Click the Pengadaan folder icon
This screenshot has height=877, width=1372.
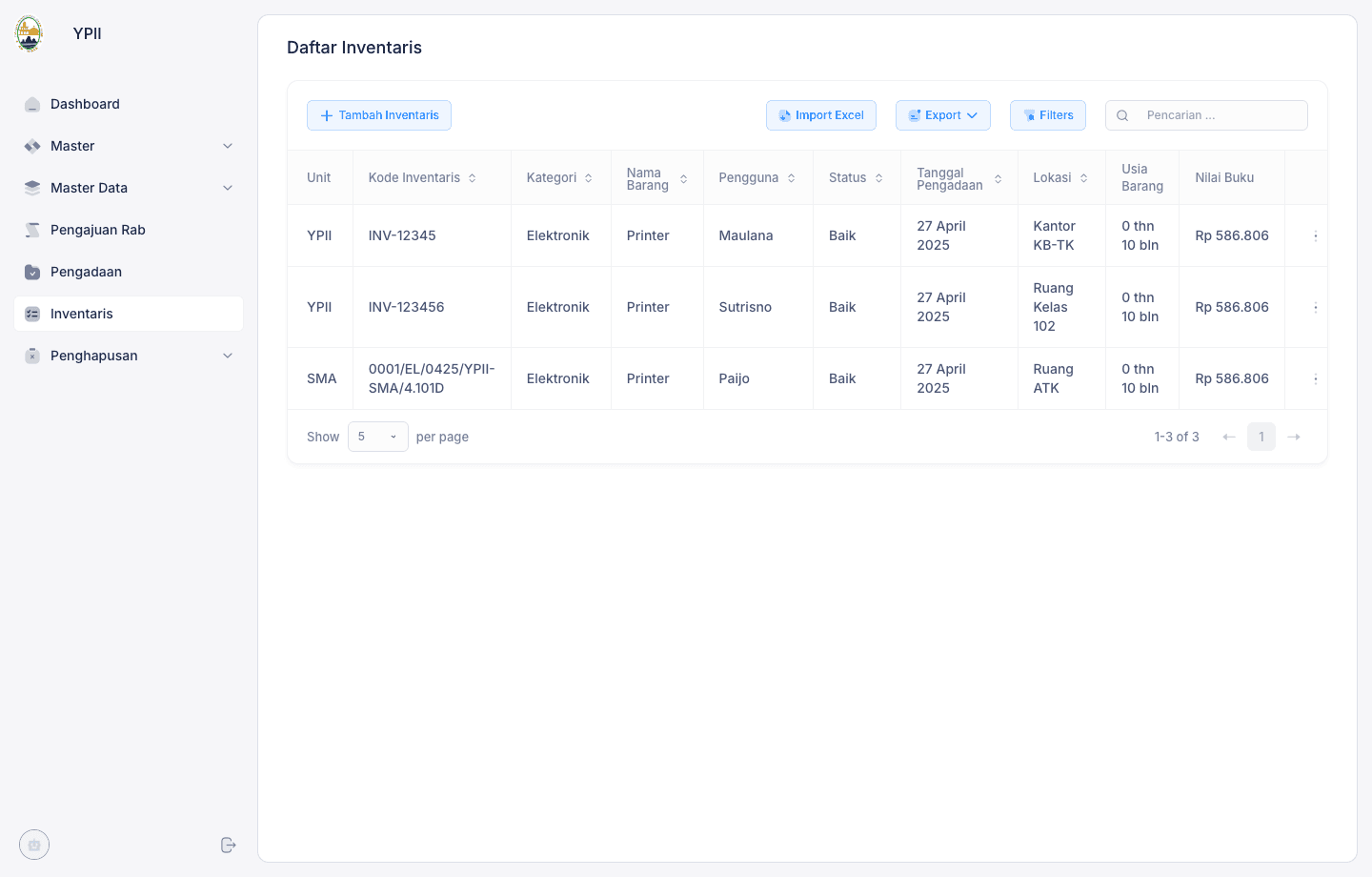coord(32,272)
